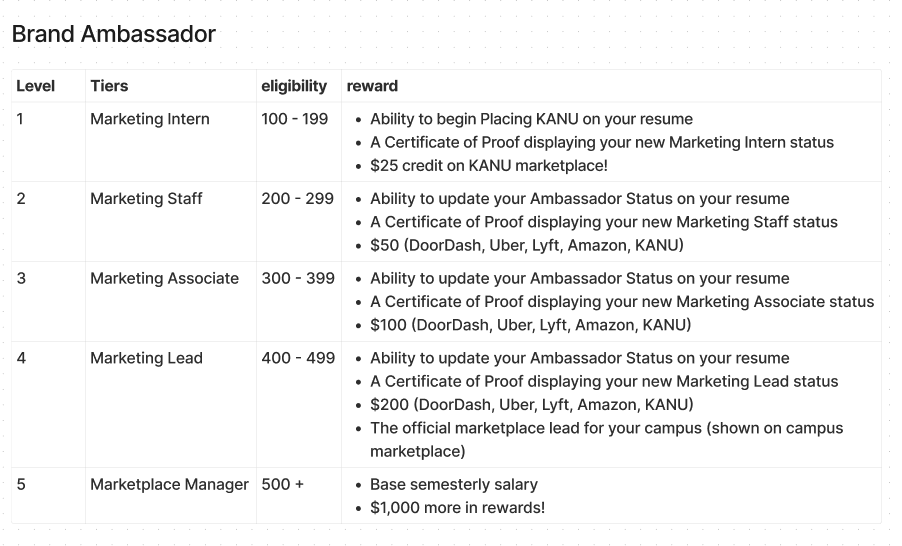Select the 400 - 499 eligibility cell
The width and height of the screenshot is (902, 546).
(297, 358)
